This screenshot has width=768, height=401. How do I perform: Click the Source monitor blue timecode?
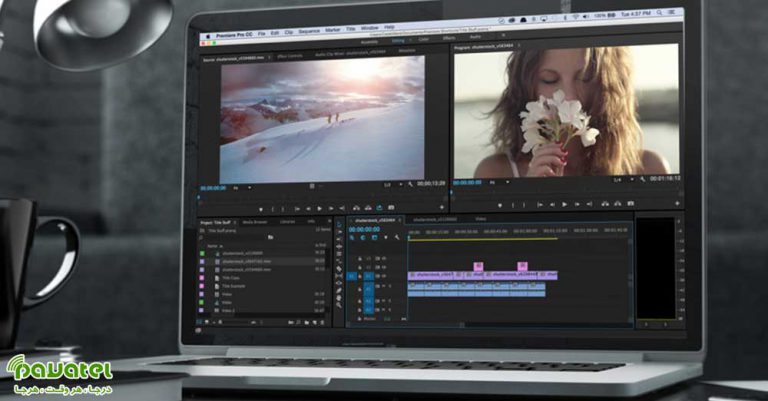click(213, 189)
